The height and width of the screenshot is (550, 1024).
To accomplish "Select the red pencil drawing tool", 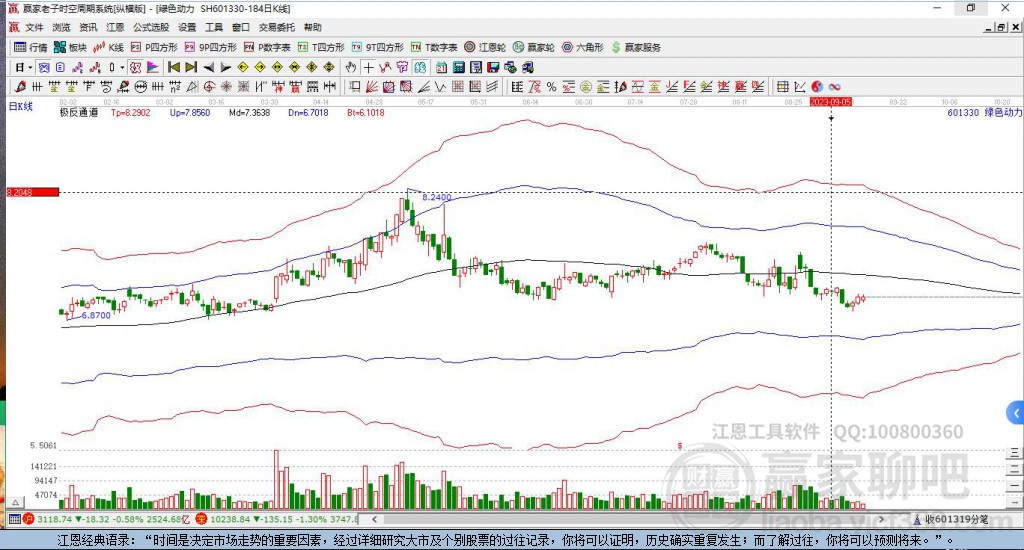I will tap(20, 86).
